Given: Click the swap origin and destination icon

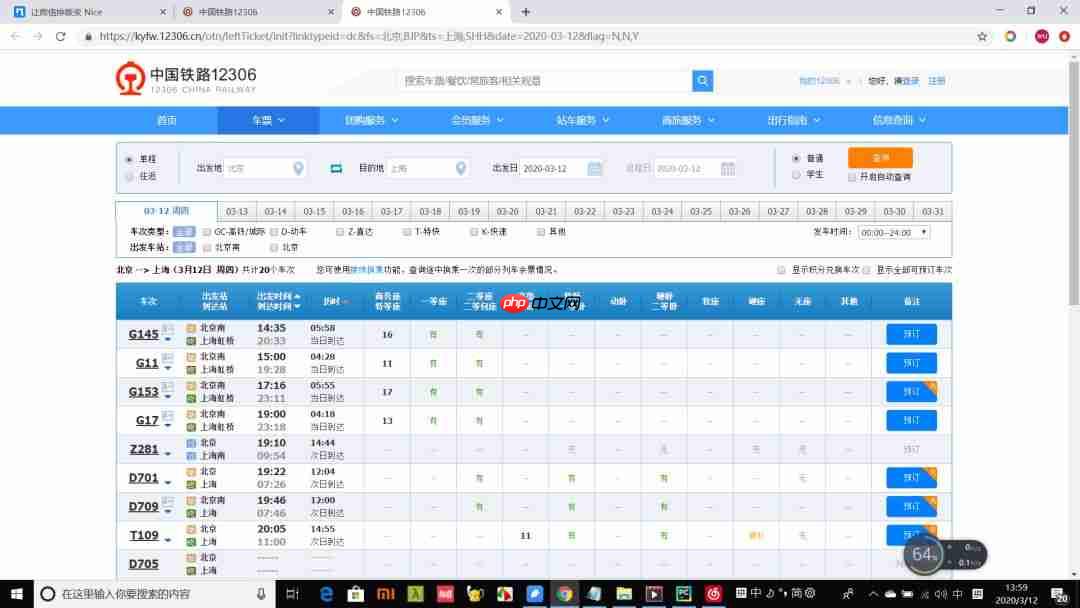Looking at the screenshot, I should pyautogui.click(x=336, y=168).
